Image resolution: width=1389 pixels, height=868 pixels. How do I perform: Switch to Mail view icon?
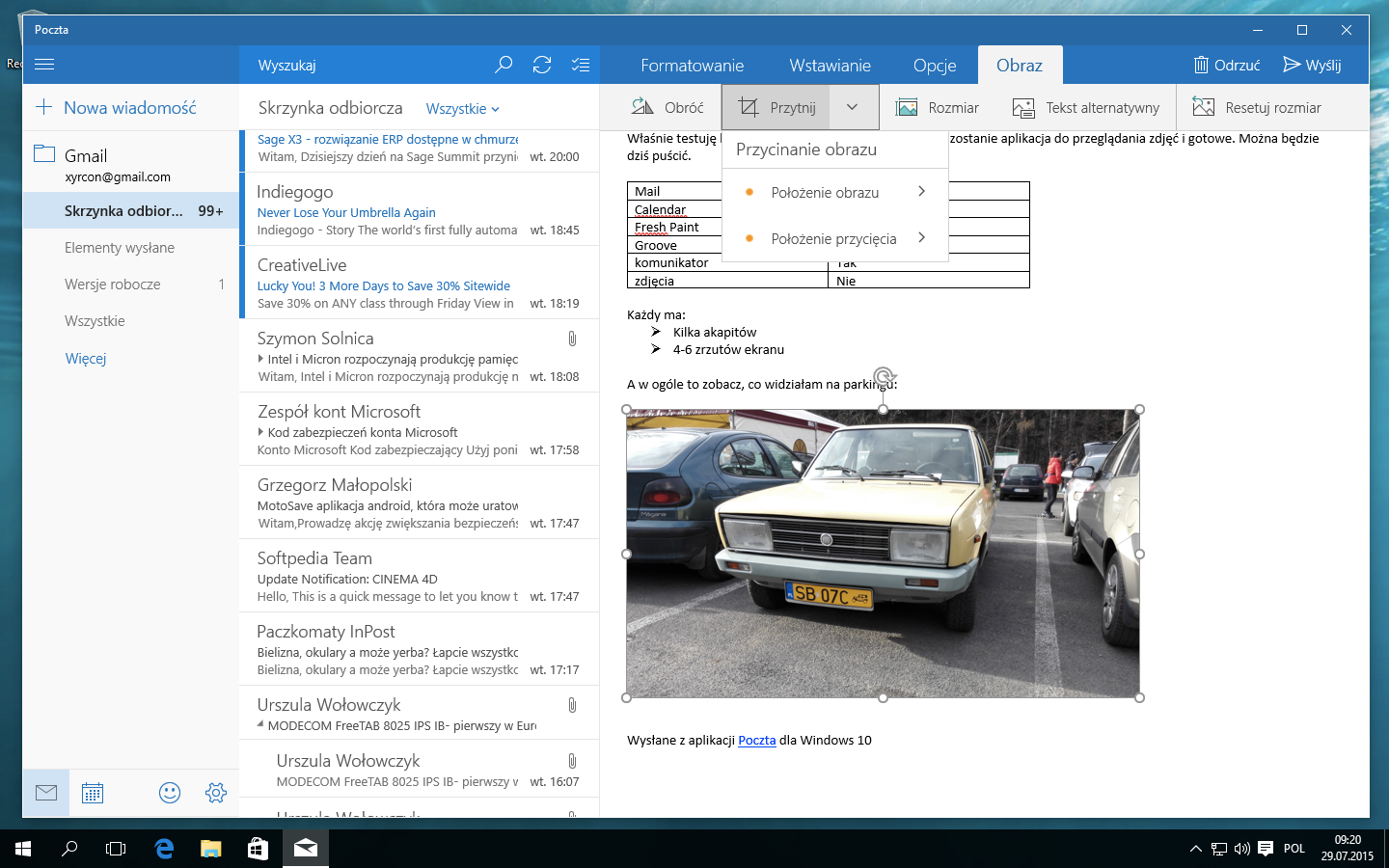coord(46,793)
